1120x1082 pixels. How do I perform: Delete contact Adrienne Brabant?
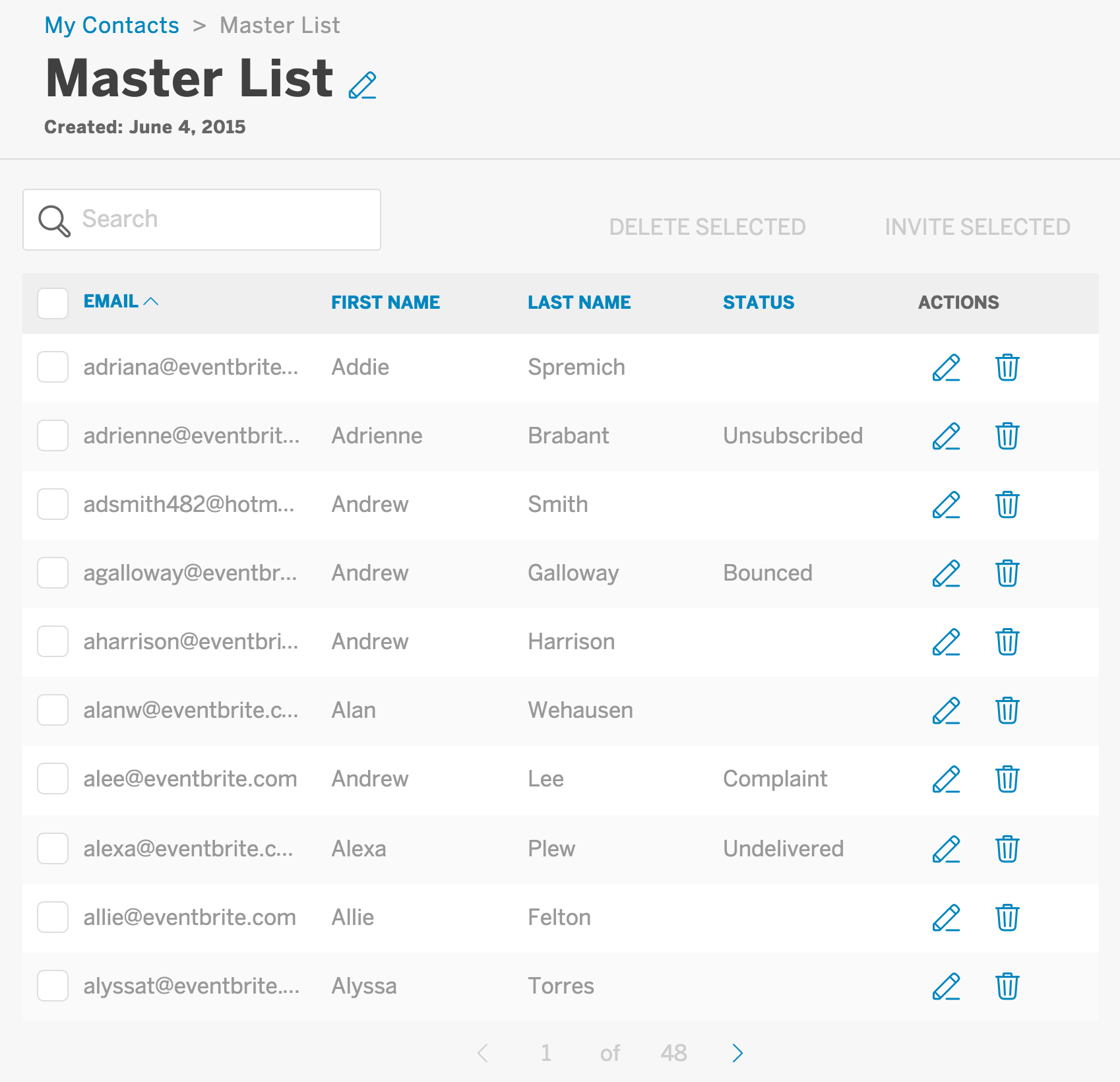(1007, 436)
